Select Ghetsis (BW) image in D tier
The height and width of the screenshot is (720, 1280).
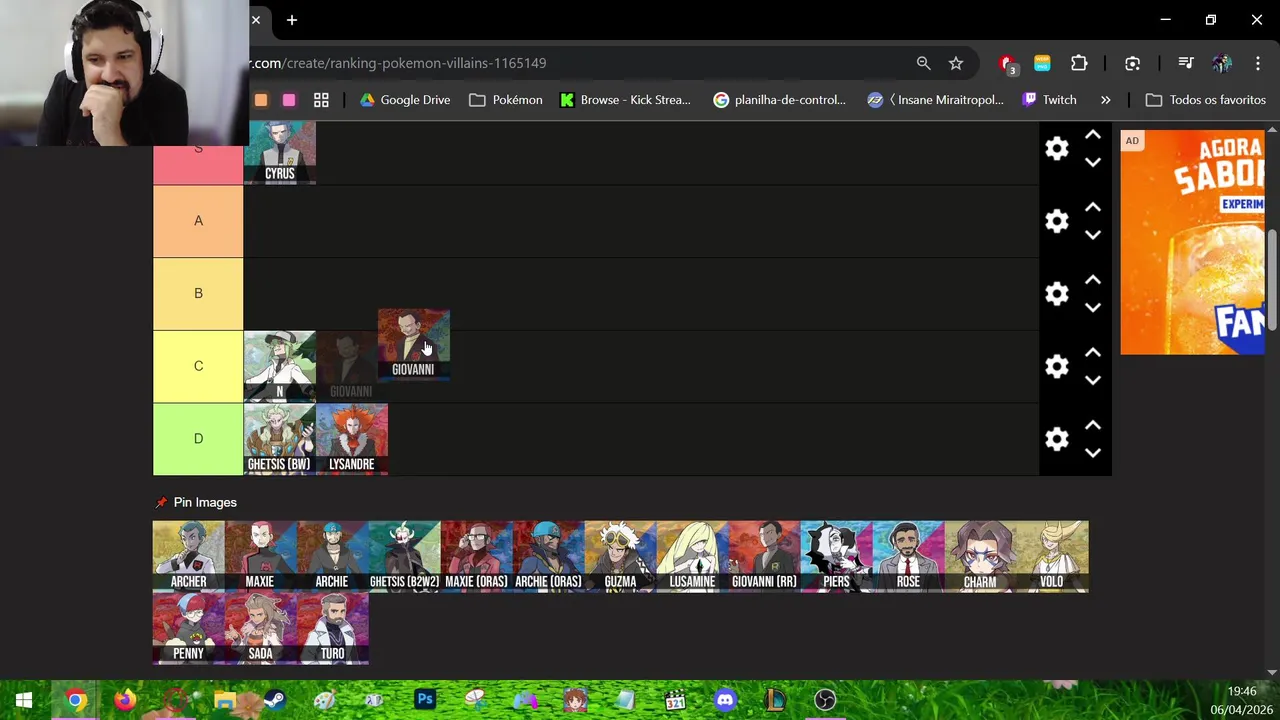pos(280,439)
